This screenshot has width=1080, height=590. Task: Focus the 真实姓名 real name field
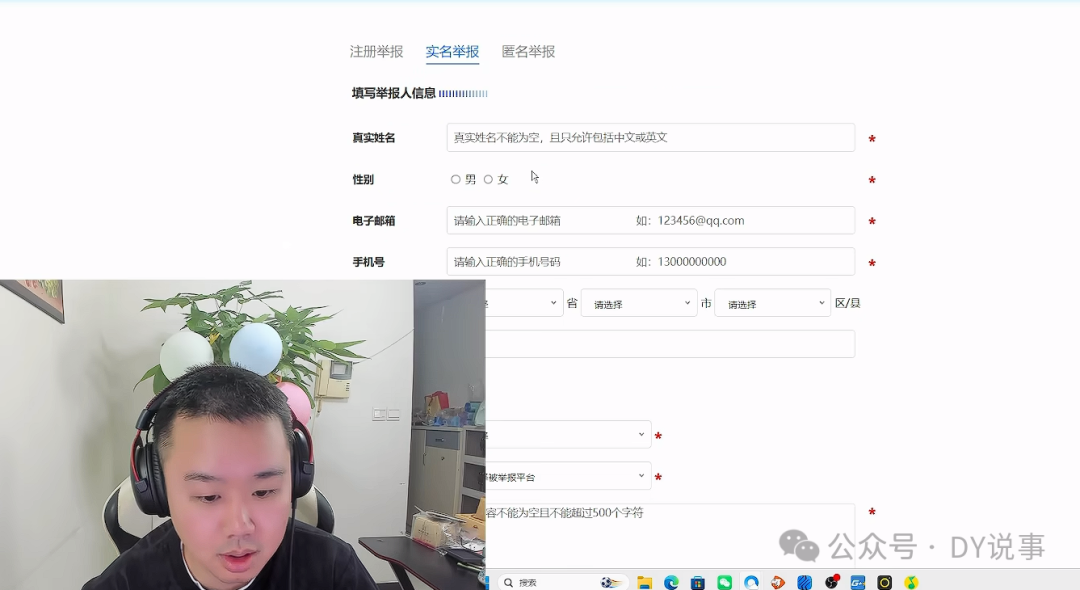tap(651, 138)
